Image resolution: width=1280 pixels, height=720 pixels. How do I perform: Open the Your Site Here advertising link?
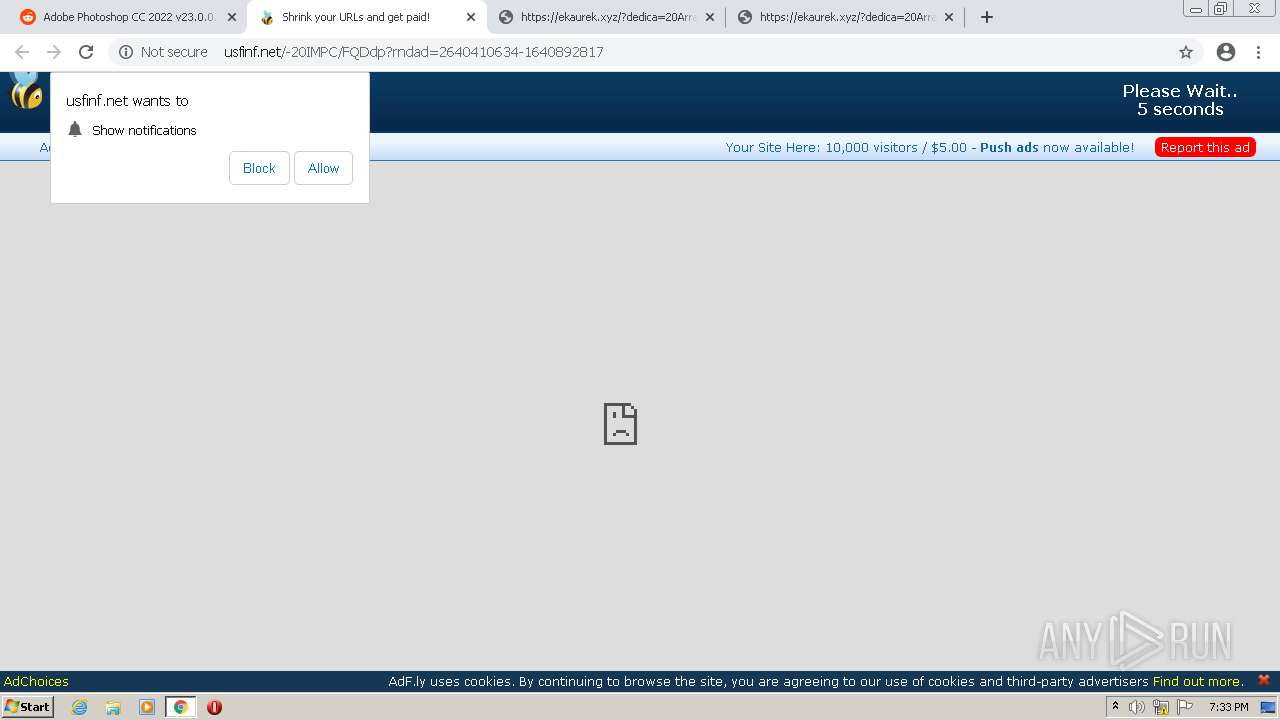click(930, 147)
